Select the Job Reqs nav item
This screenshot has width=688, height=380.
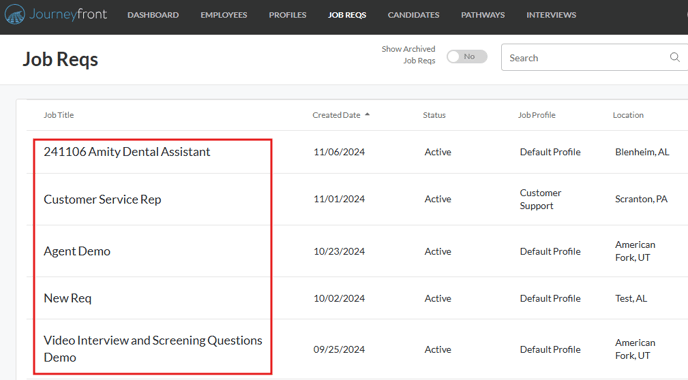347,15
